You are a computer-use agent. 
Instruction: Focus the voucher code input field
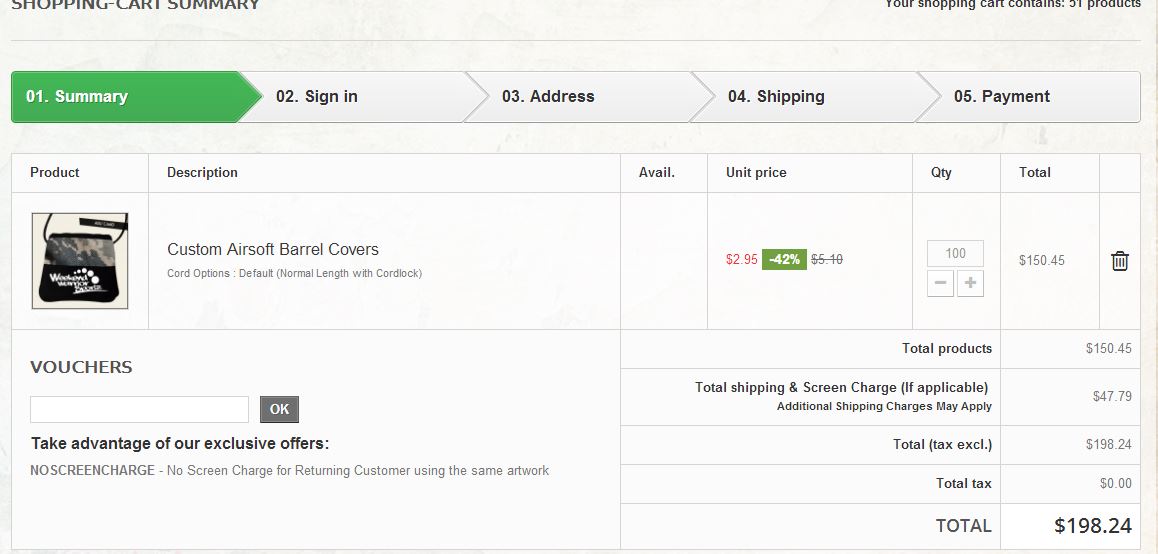point(139,409)
